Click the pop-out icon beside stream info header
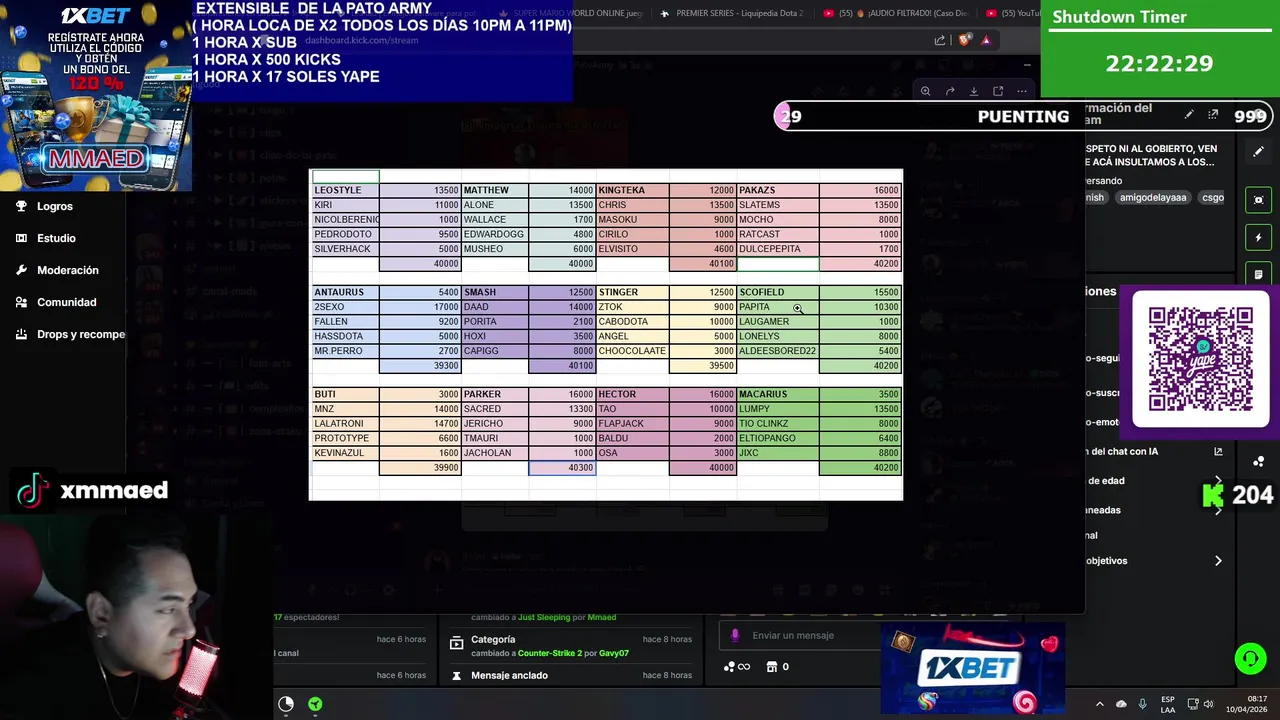The image size is (1280, 720). (1213, 115)
